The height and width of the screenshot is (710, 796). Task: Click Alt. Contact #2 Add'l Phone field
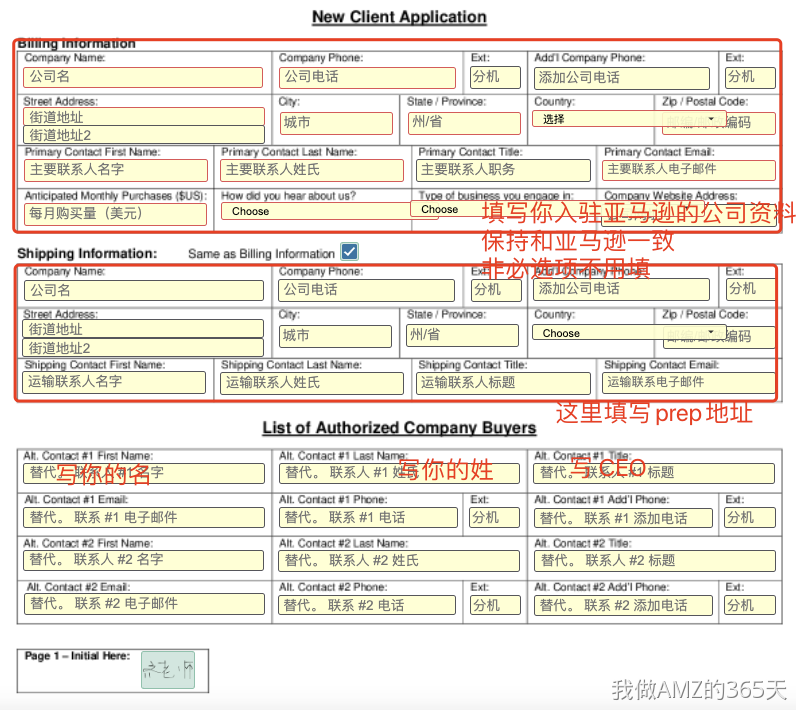(623, 605)
